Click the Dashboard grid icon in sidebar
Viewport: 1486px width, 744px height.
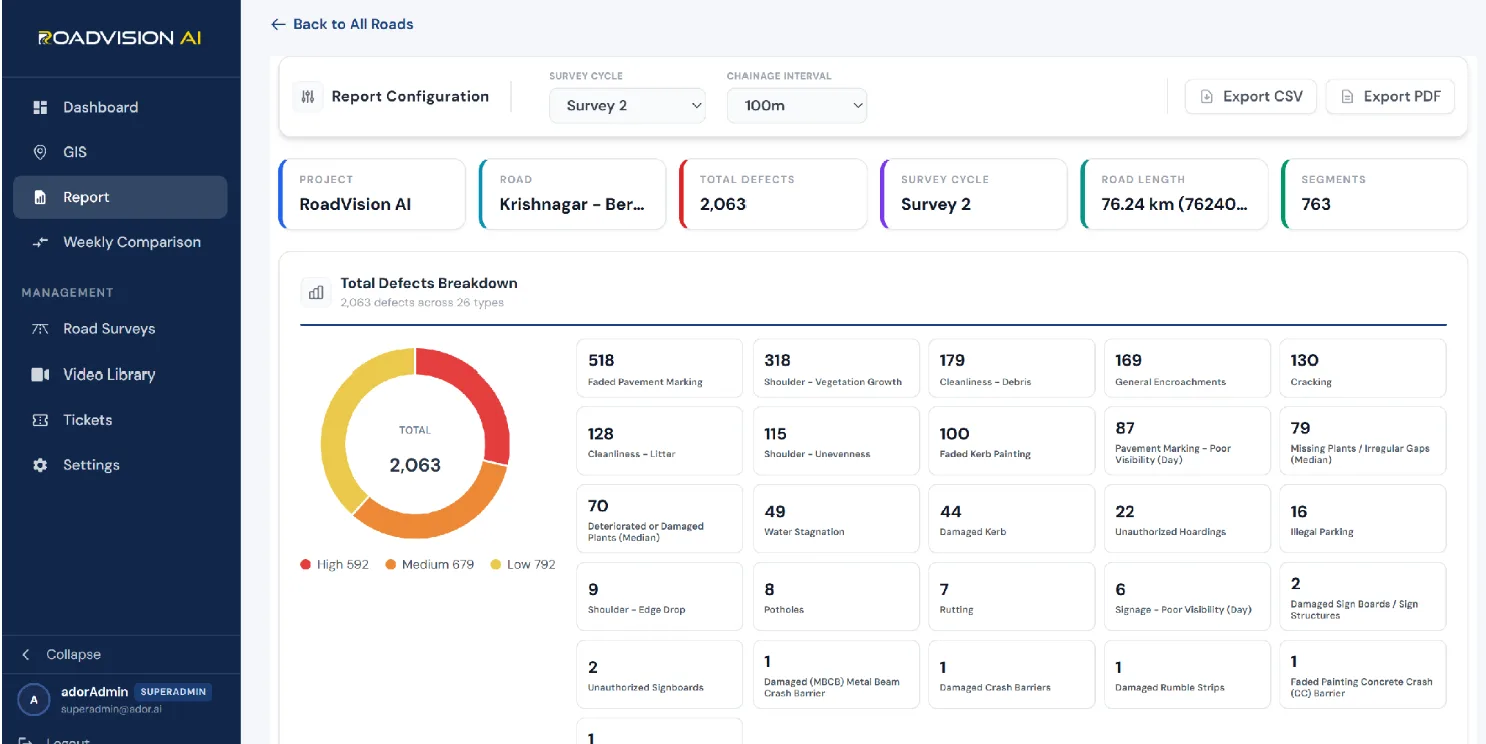[40, 107]
